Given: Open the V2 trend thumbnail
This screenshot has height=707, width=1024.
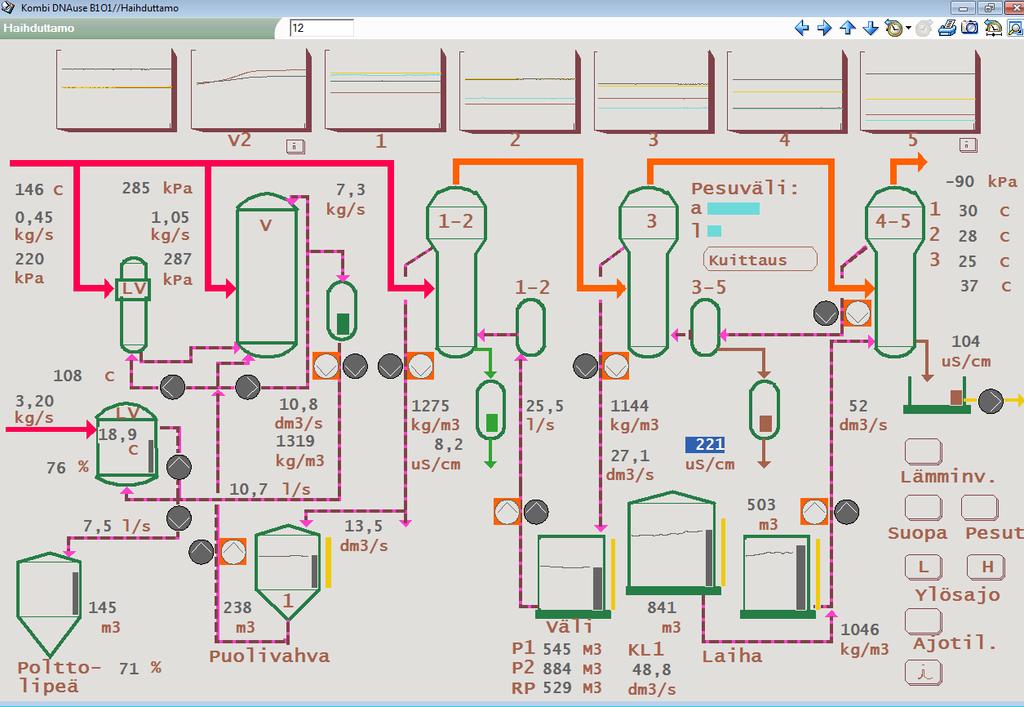Looking at the screenshot, I should pyautogui.click(x=251, y=90).
